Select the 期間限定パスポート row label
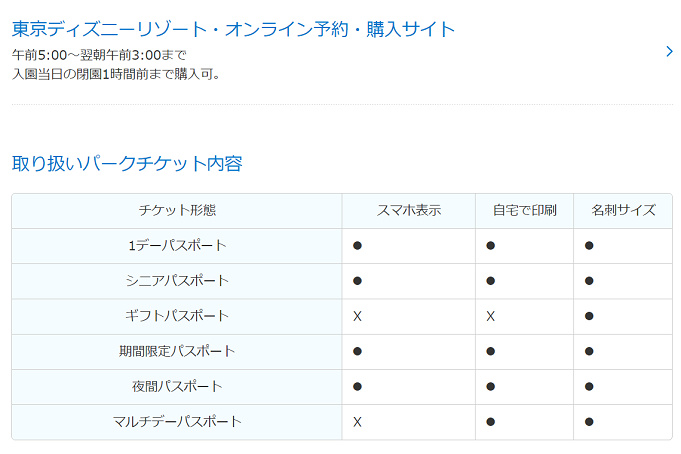681x454 pixels. click(177, 351)
